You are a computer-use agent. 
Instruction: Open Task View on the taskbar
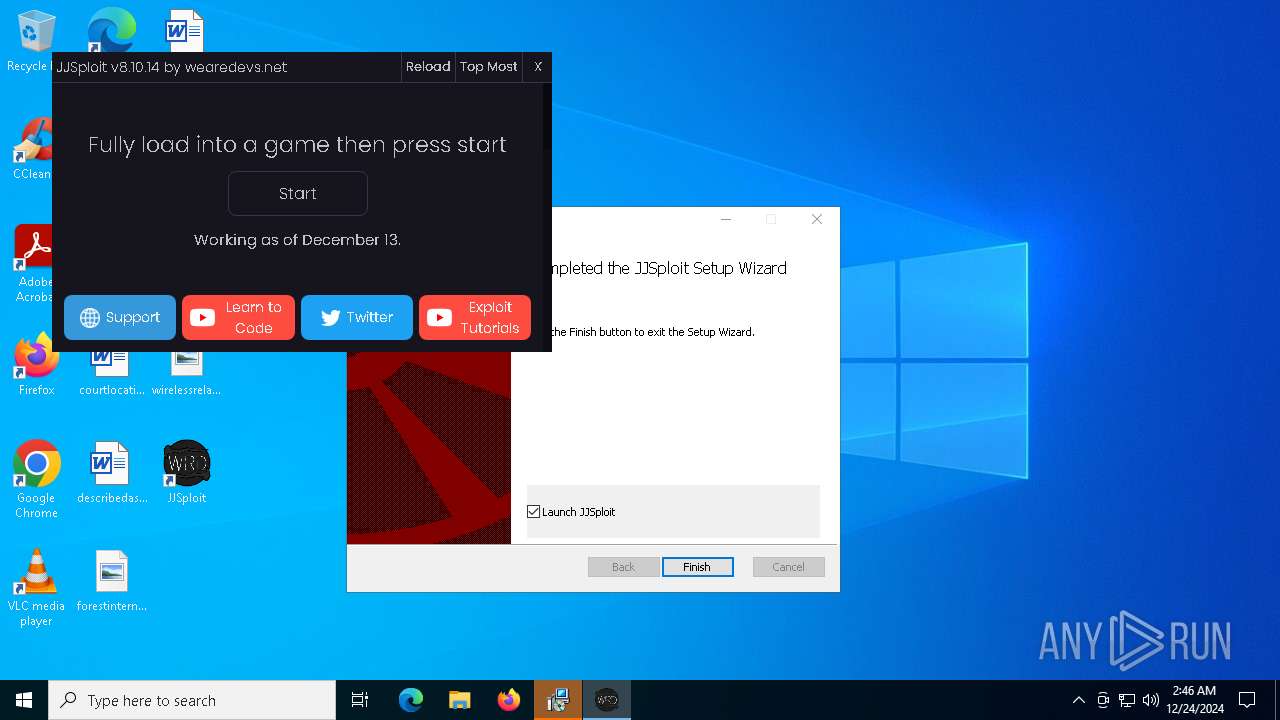point(360,700)
